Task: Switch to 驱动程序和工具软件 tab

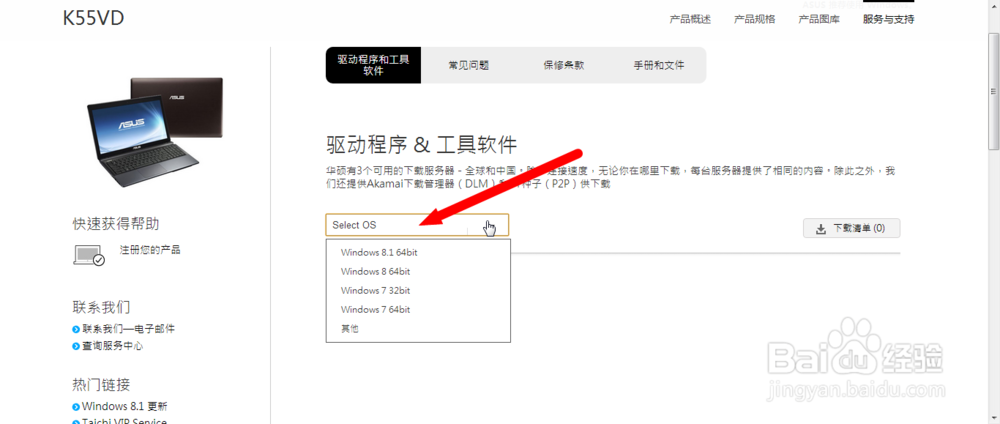Action: 373,65
